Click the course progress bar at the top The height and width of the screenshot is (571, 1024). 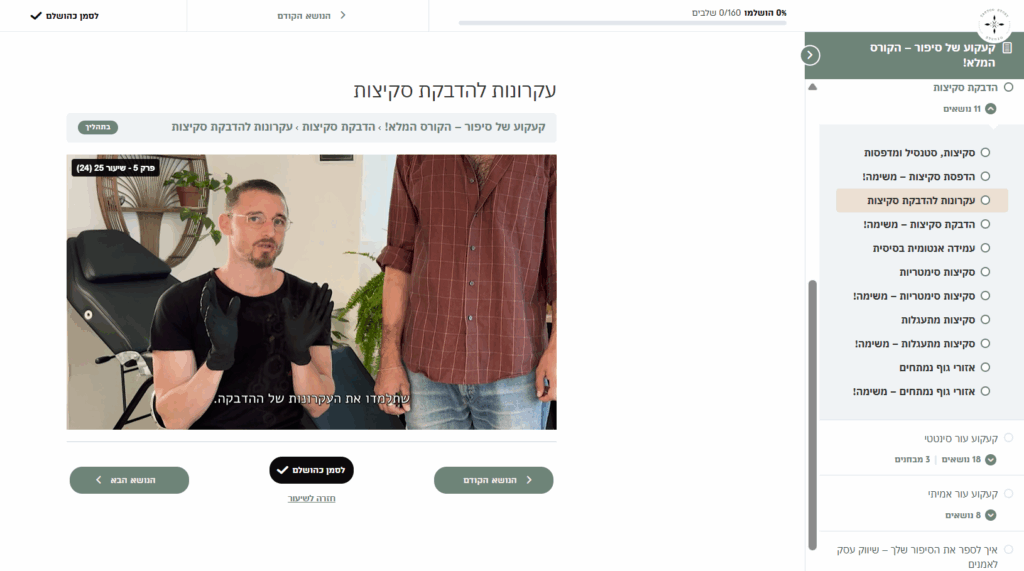click(622, 23)
